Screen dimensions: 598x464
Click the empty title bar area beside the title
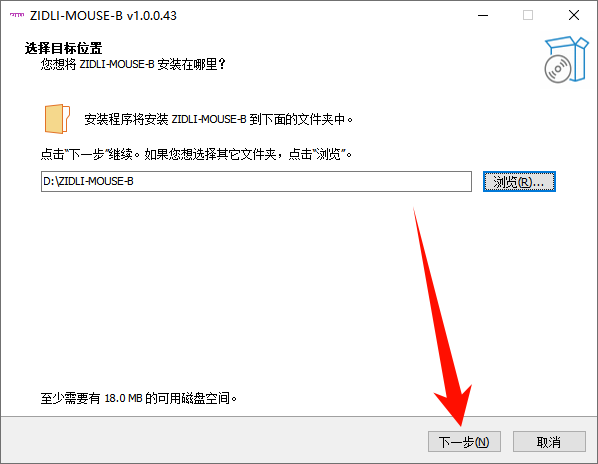click(x=324, y=15)
